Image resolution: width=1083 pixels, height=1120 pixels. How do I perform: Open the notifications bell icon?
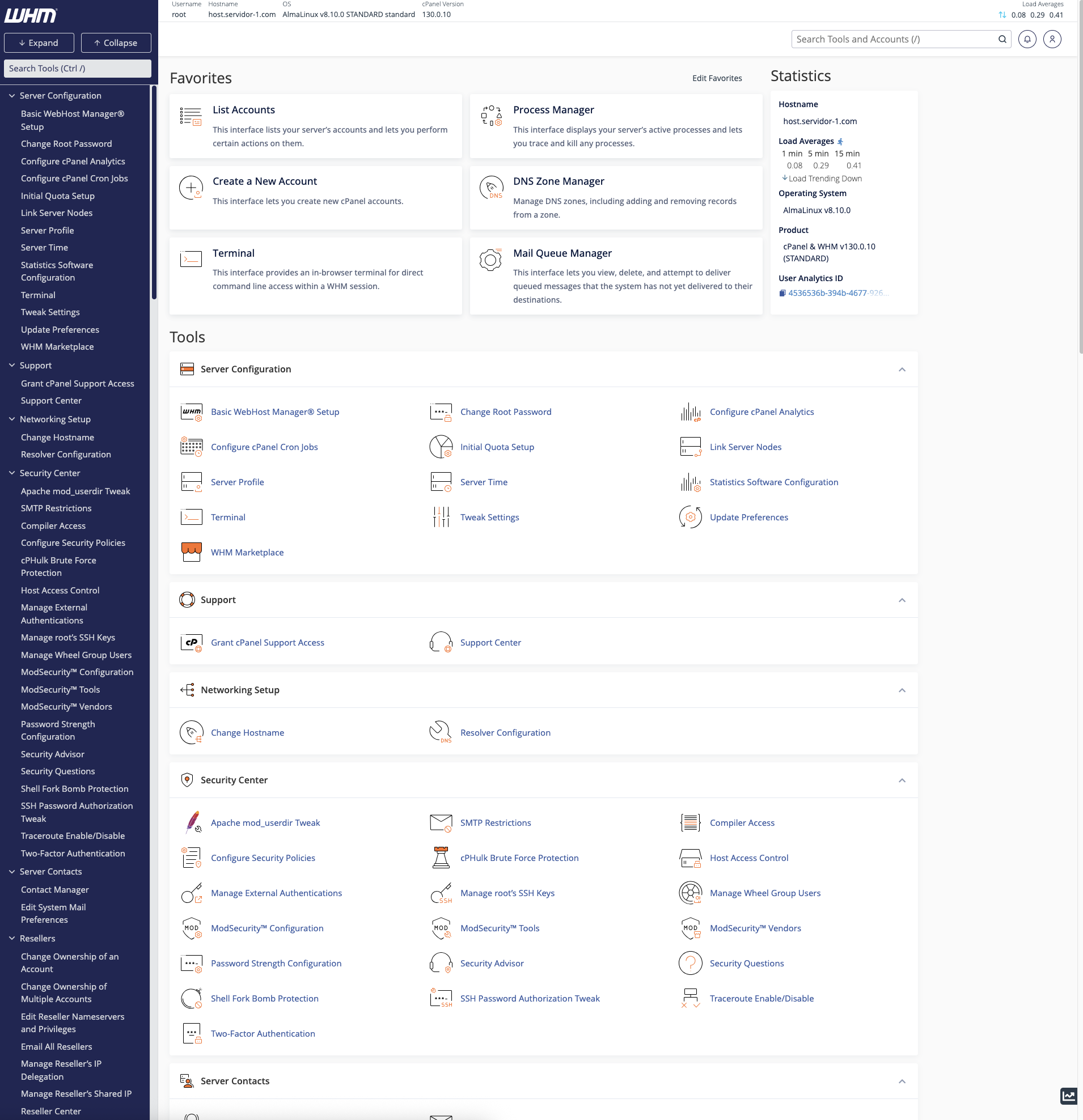pos(1027,40)
